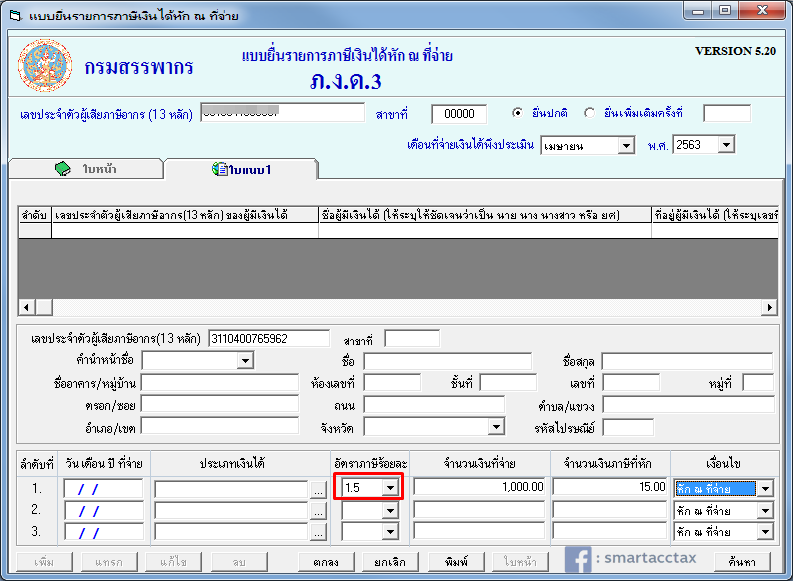The image size is (793, 581).
Task: Click the ตำบล/แขวง field
Action: tap(688, 404)
